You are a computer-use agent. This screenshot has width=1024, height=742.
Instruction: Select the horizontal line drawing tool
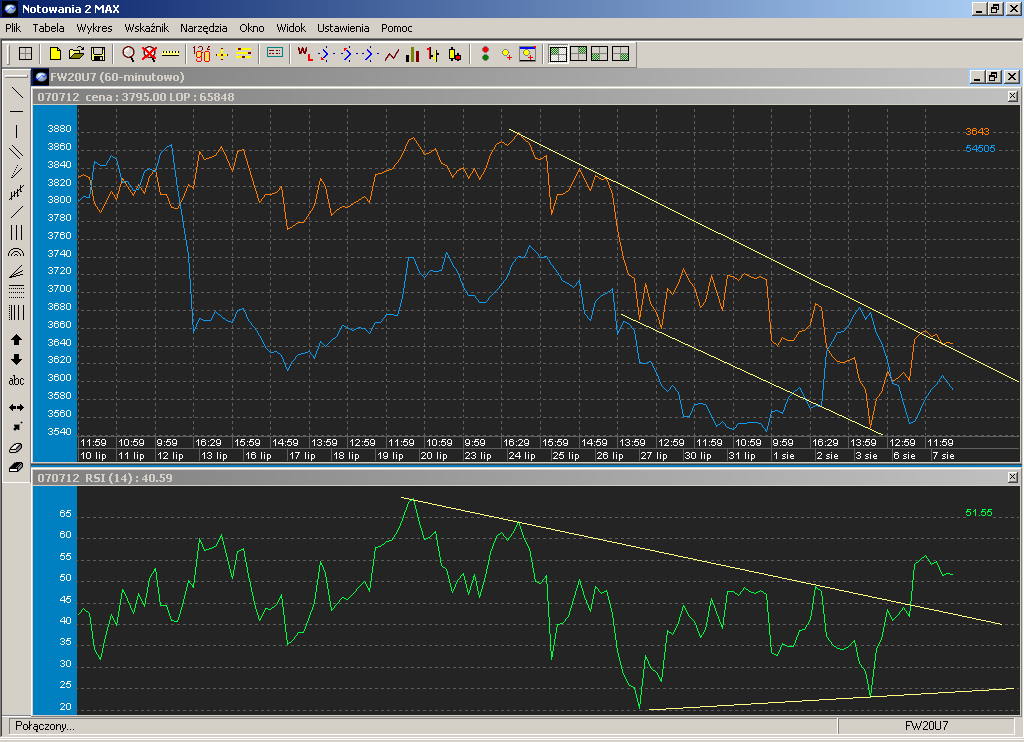(x=16, y=111)
